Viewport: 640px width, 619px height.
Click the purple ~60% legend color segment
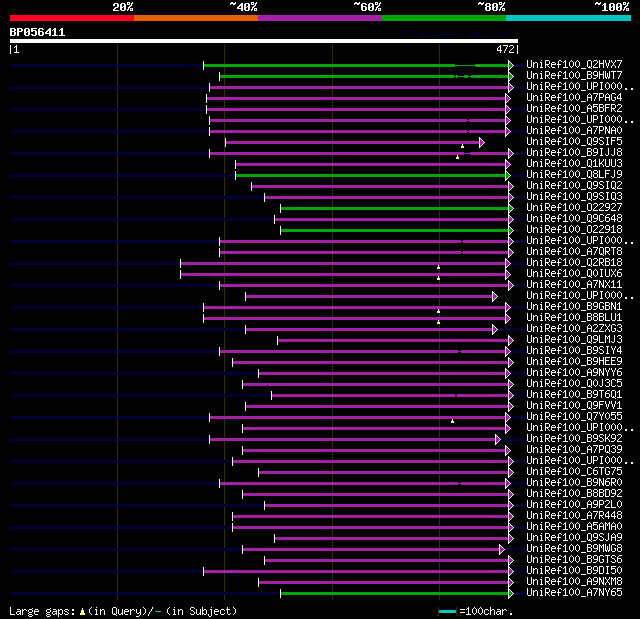point(320,18)
